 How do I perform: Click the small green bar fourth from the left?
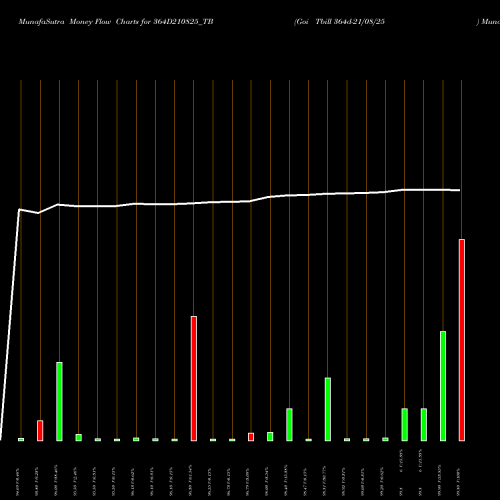(x=79, y=438)
